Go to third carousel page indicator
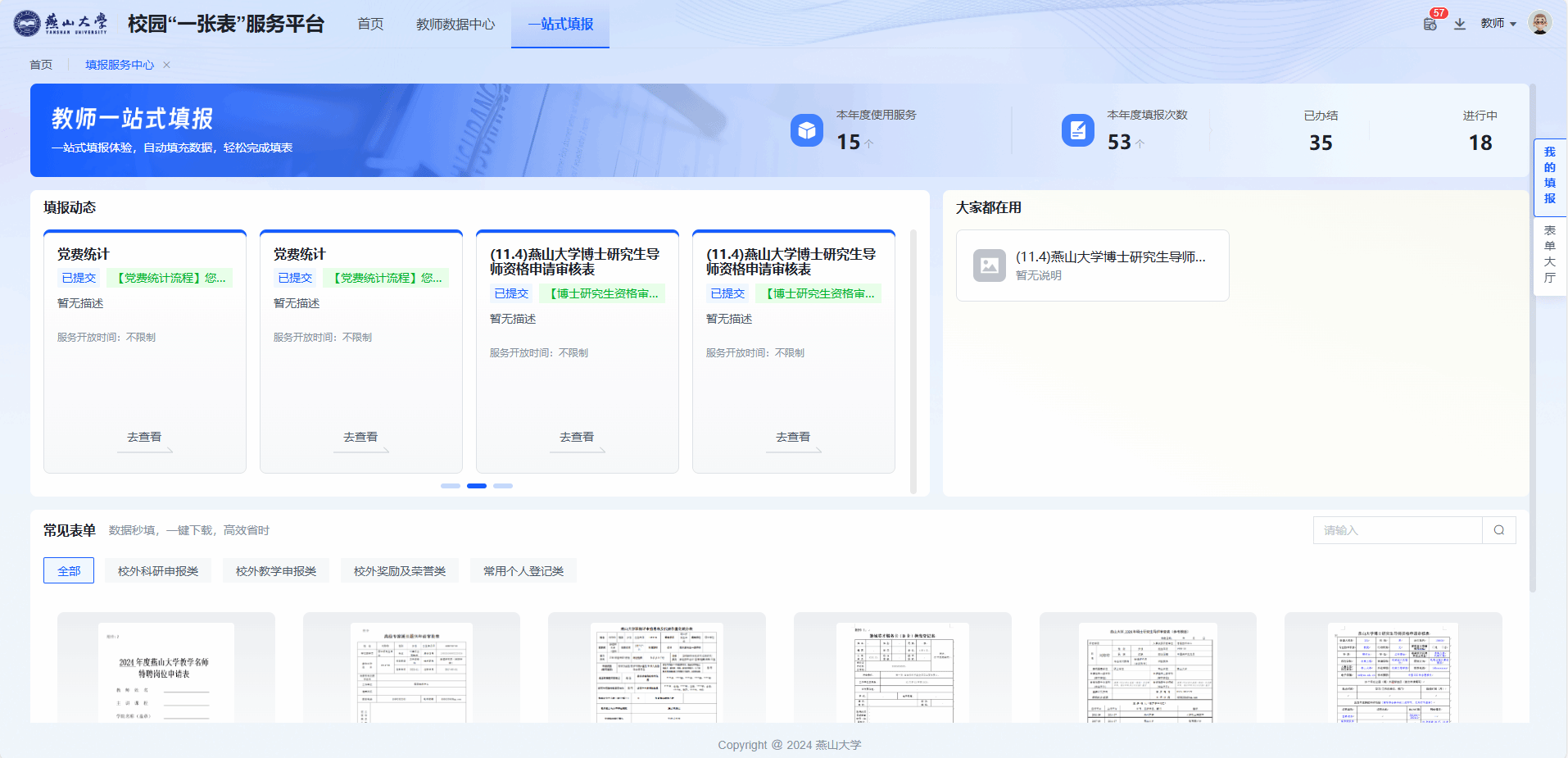 click(503, 486)
